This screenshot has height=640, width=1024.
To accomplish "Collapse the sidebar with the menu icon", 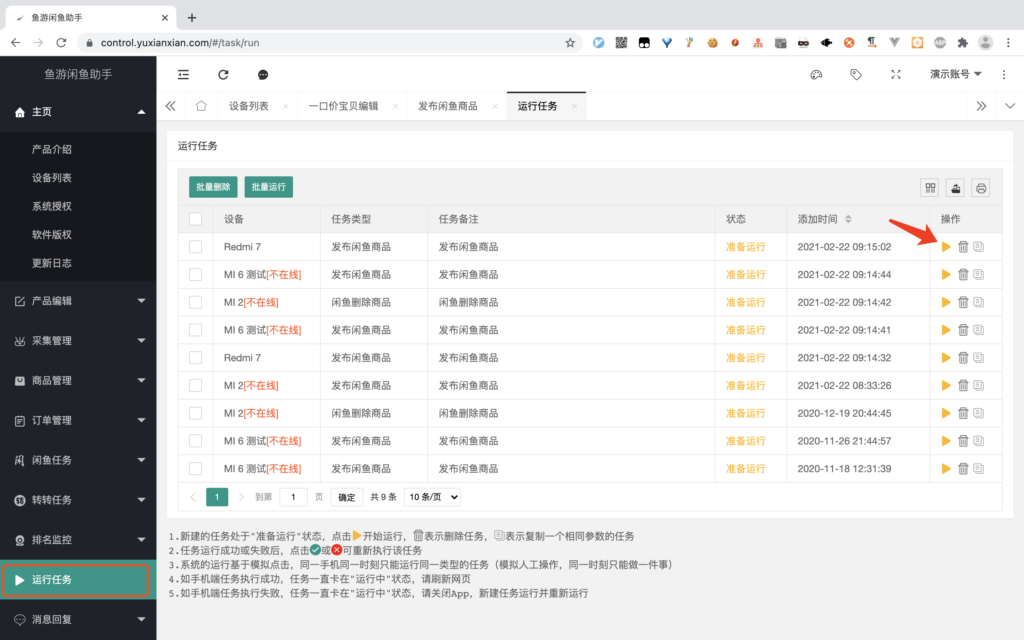I will point(184,74).
